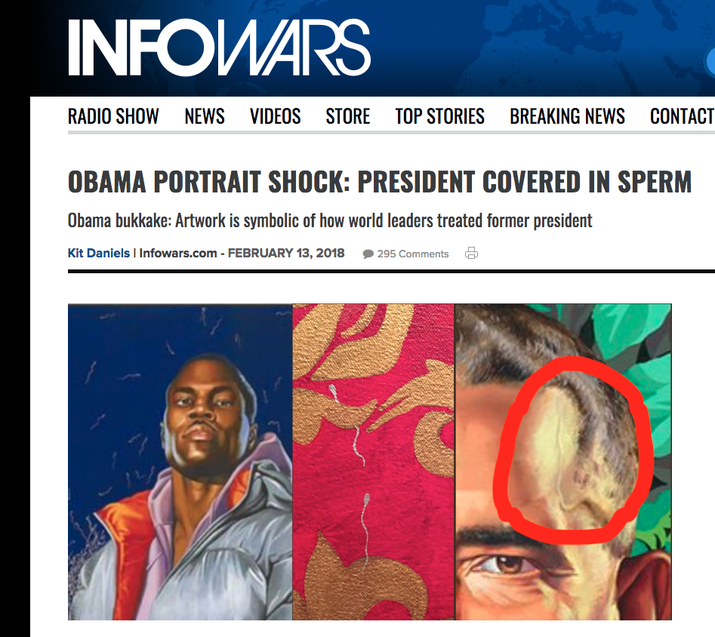Click the blue circle icon at the header edge
The height and width of the screenshot is (637, 715).
(710, 62)
